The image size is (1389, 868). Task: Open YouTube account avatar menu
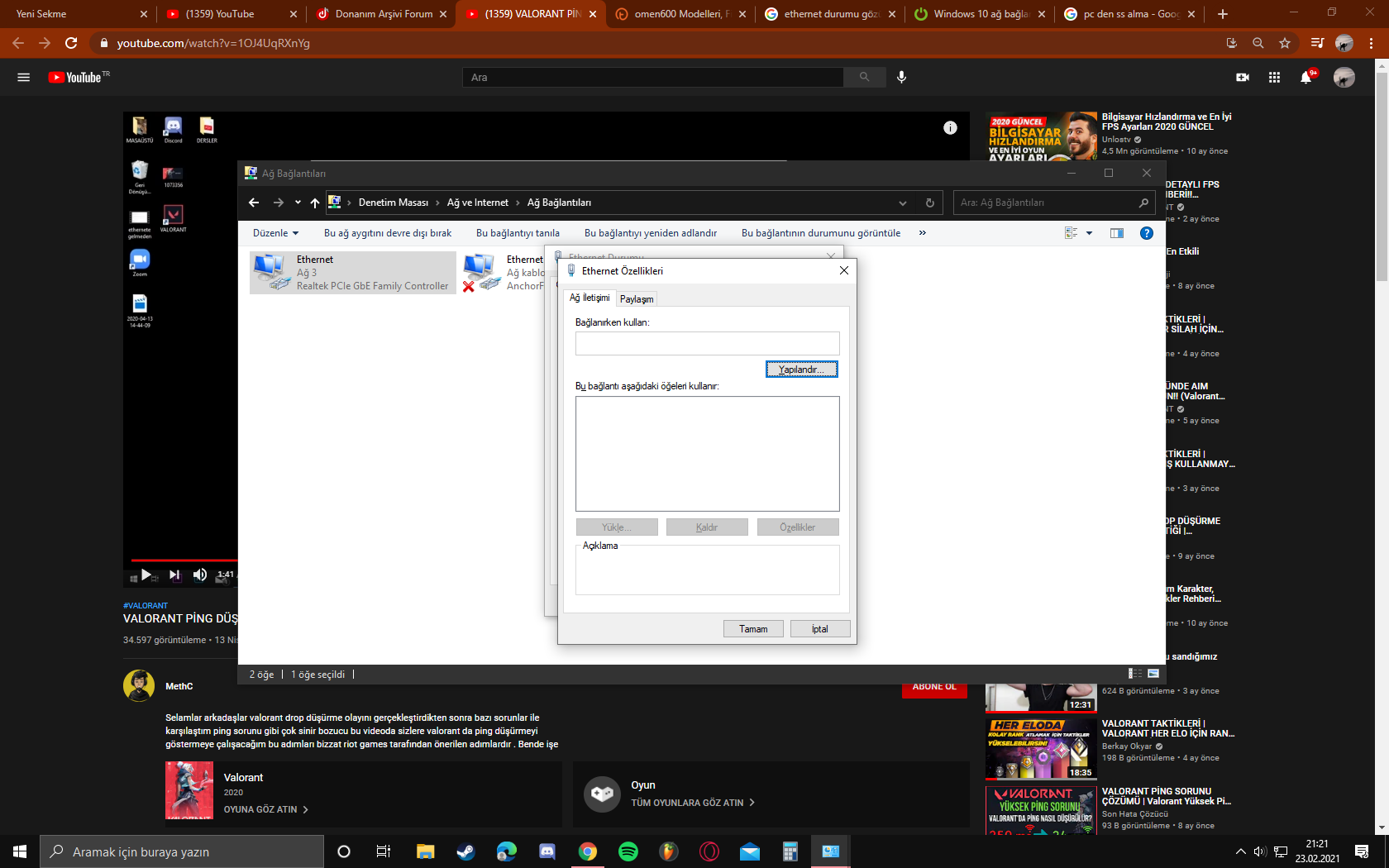1344,77
